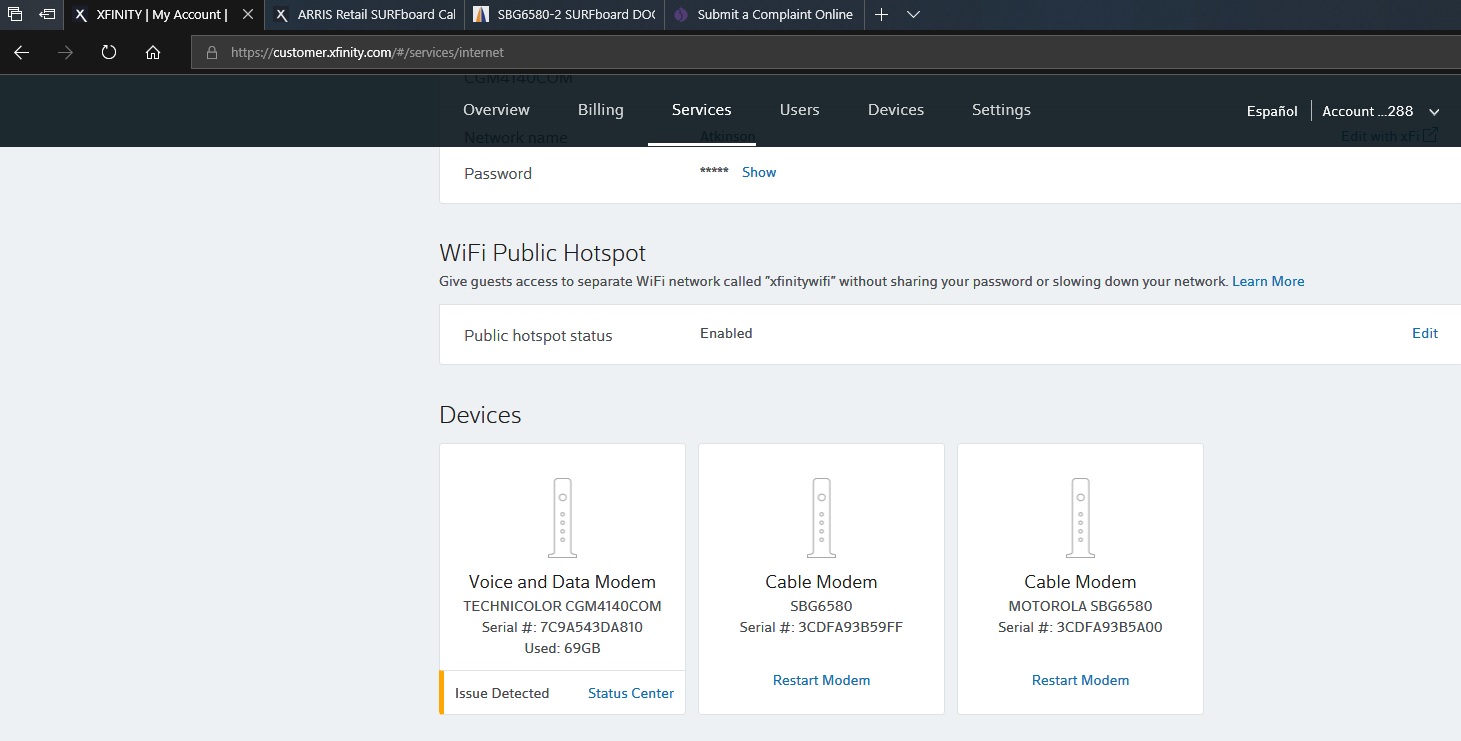Switch to ARRIS Retail SURFboard tab
This screenshot has width=1461, height=741.
click(x=365, y=15)
